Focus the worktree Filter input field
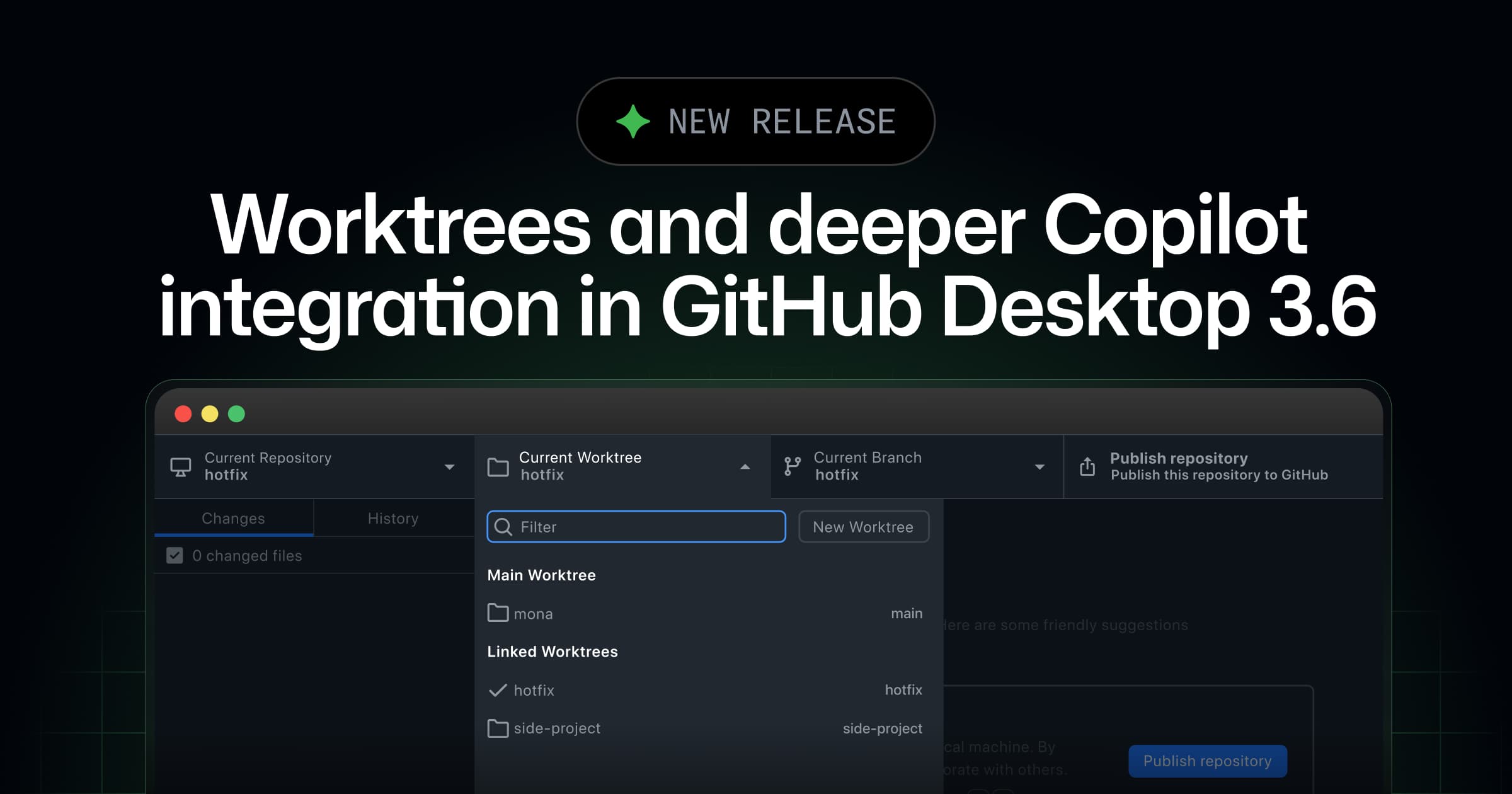Viewport: 1512px width, 794px height. click(636, 527)
